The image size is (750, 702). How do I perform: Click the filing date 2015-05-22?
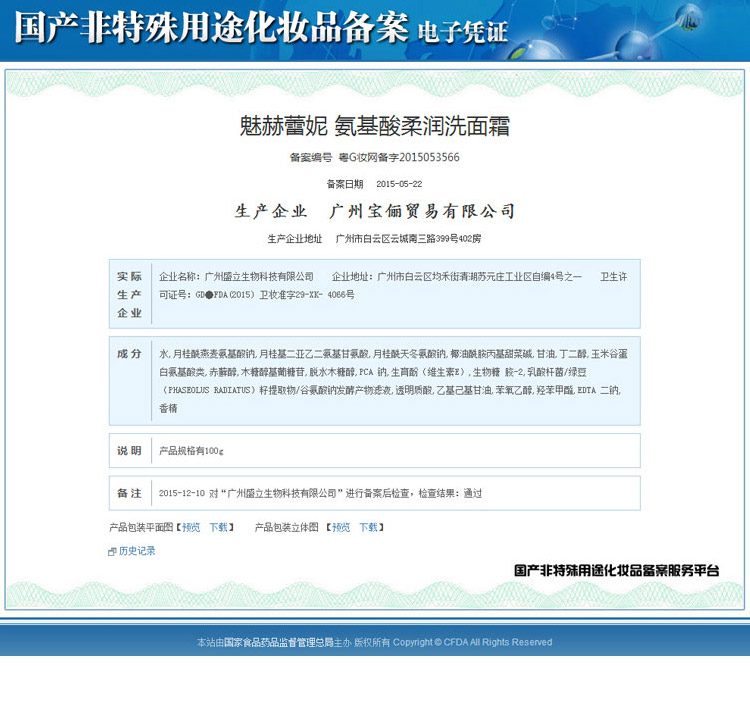pyautogui.click(x=399, y=184)
